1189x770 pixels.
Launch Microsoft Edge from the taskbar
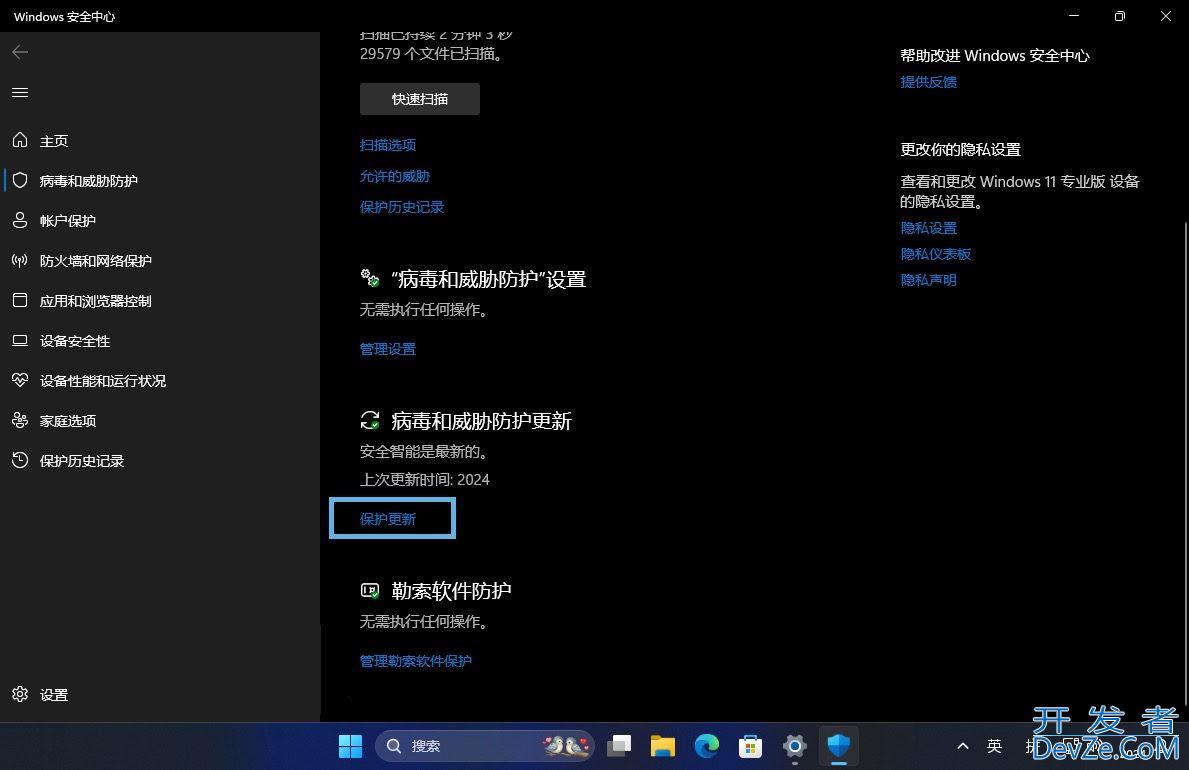[707, 746]
